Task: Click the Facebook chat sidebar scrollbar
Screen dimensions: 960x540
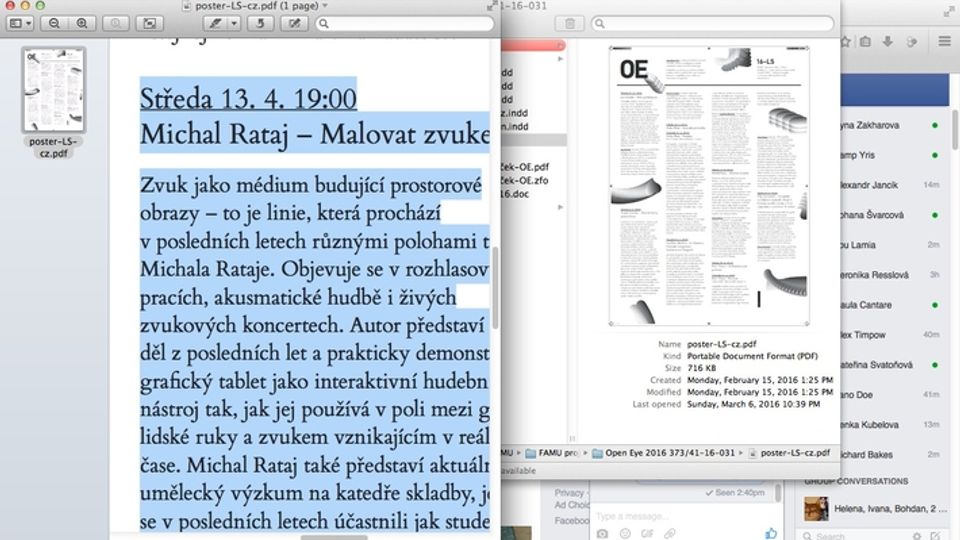Action: [x=955, y=130]
